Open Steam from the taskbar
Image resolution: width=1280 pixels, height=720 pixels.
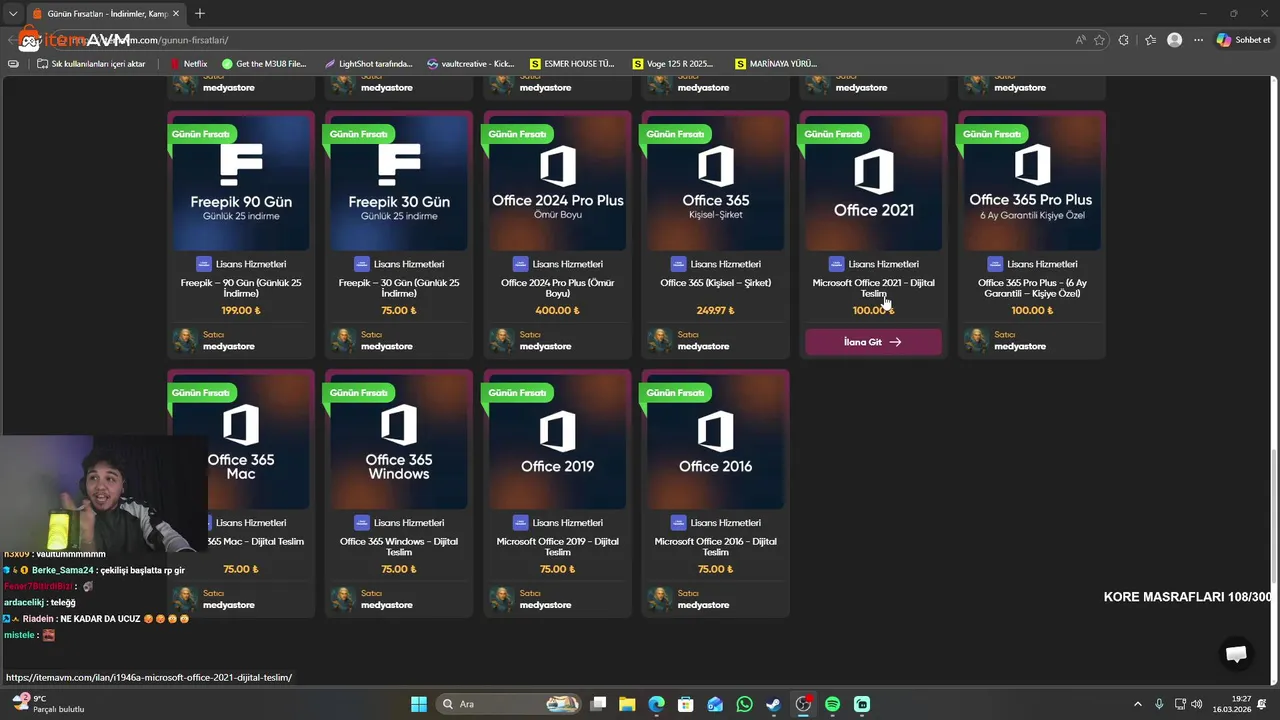(773, 704)
